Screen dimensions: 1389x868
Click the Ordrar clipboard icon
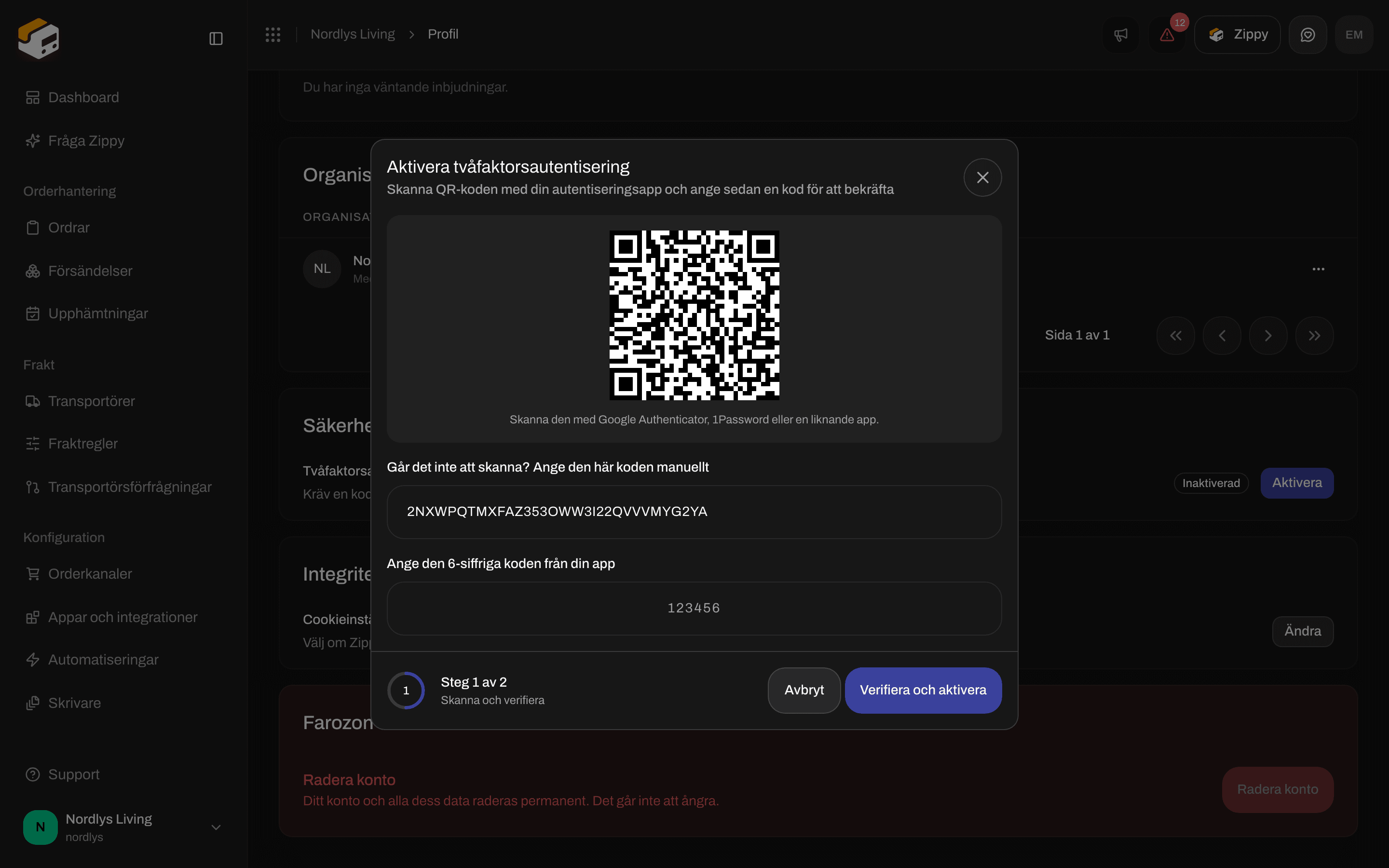pos(33,227)
